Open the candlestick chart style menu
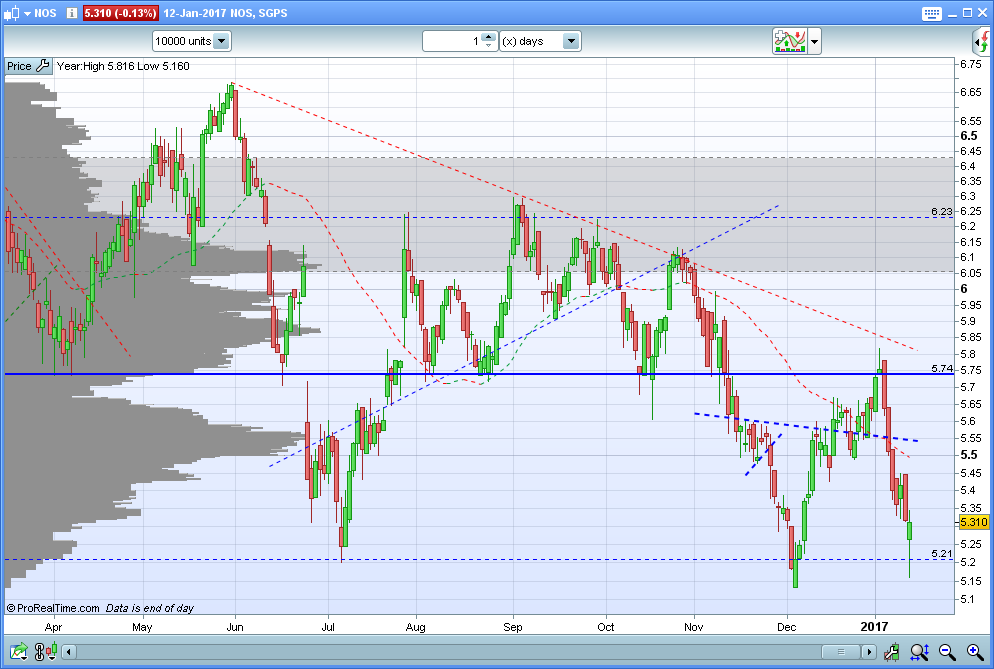Viewport: 994px width, 669px height. click(11, 13)
